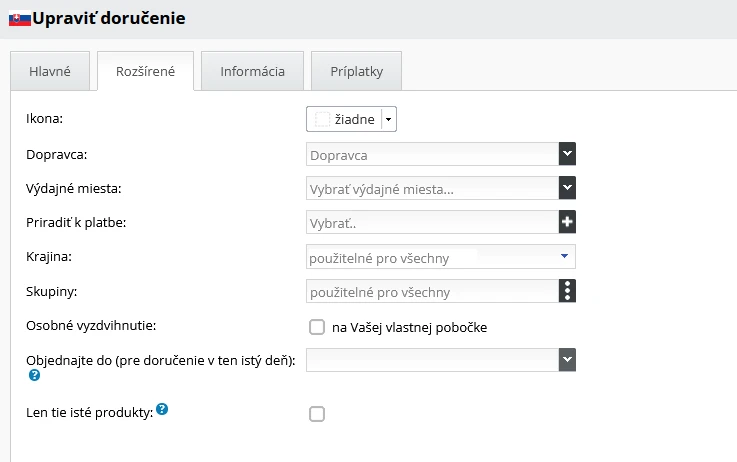
Task: Open Objednajte do time dropdown
Action: click(x=567, y=360)
